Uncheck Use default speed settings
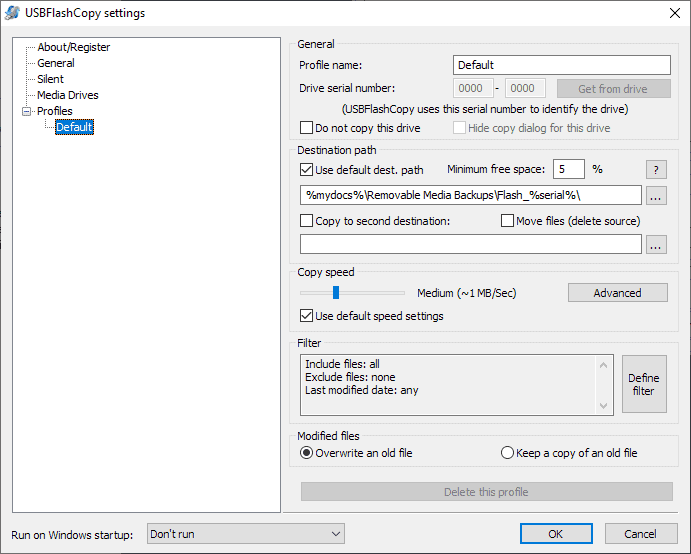This screenshot has width=691, height=554. coord(306,316)
